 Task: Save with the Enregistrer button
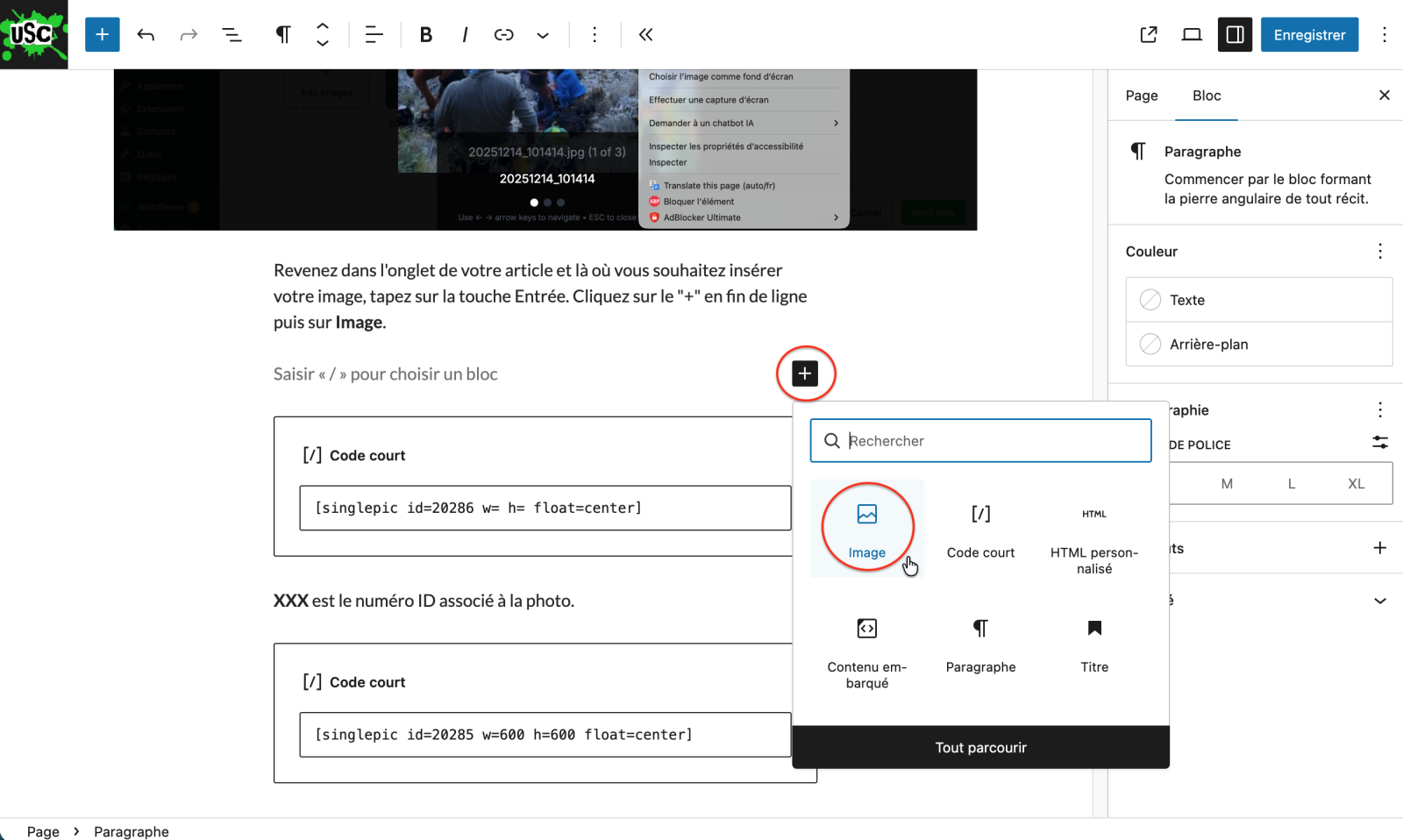tap(1308, 35)
